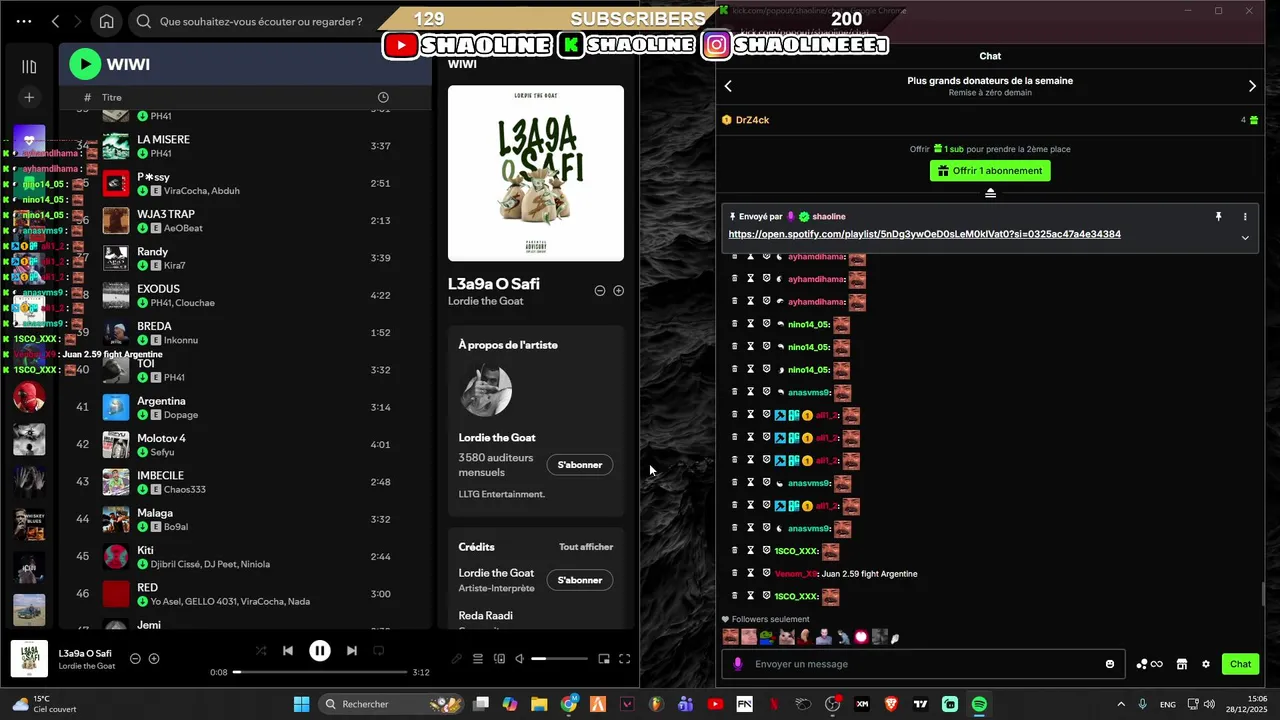
Task: Go back to the previous track
Action: (x=288, y=651)
